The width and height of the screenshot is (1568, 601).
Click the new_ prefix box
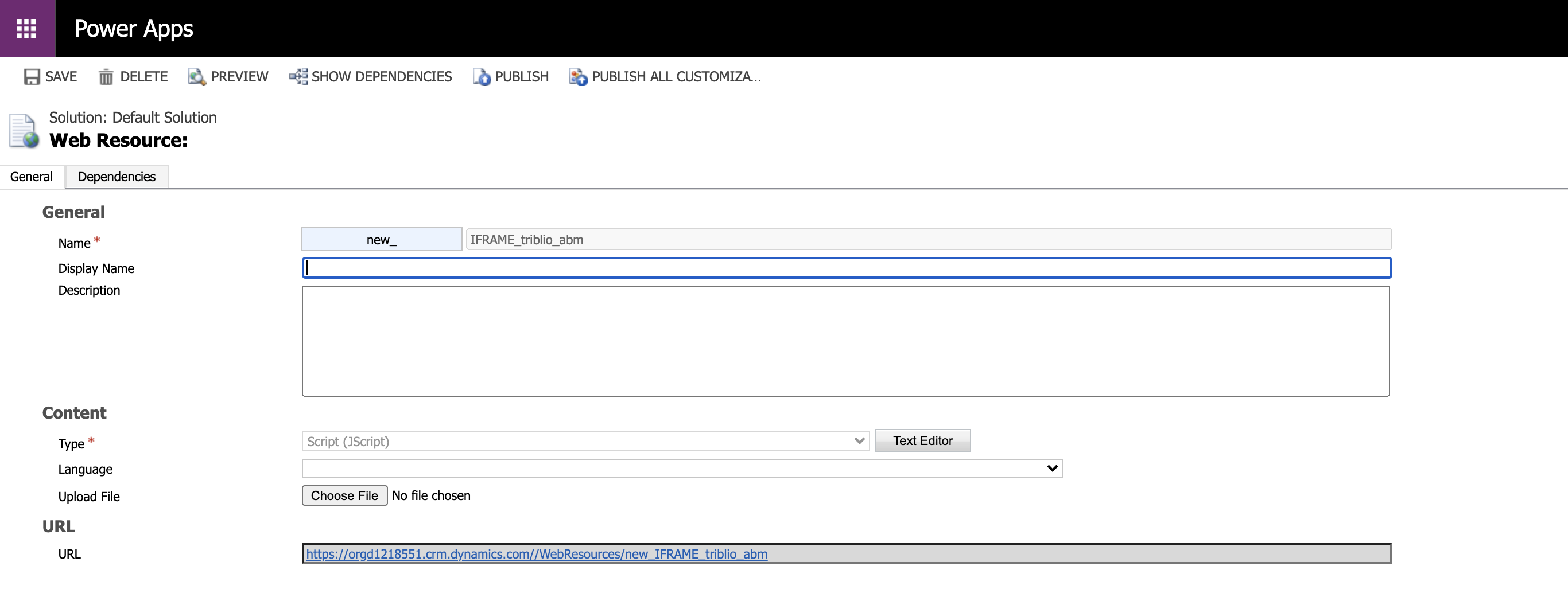(382, 239)
